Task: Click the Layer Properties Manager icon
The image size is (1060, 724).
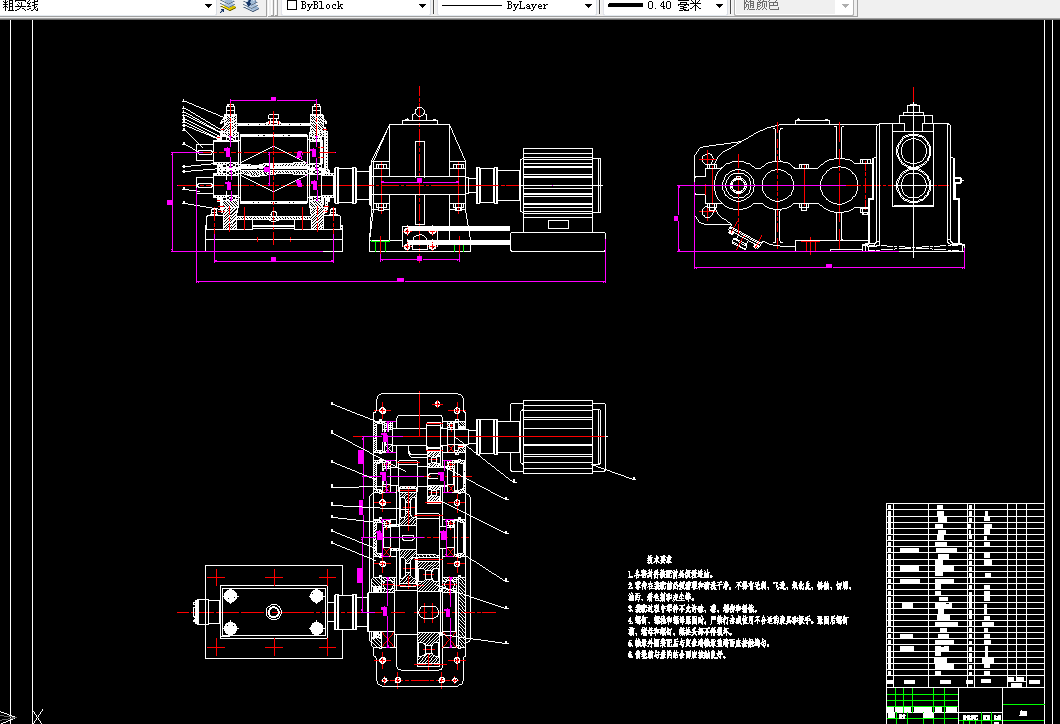Action: 228,6
